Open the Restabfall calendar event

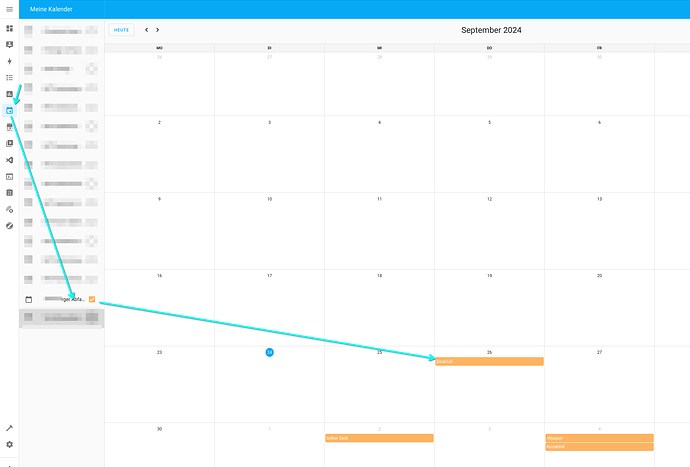coord(599,447)
